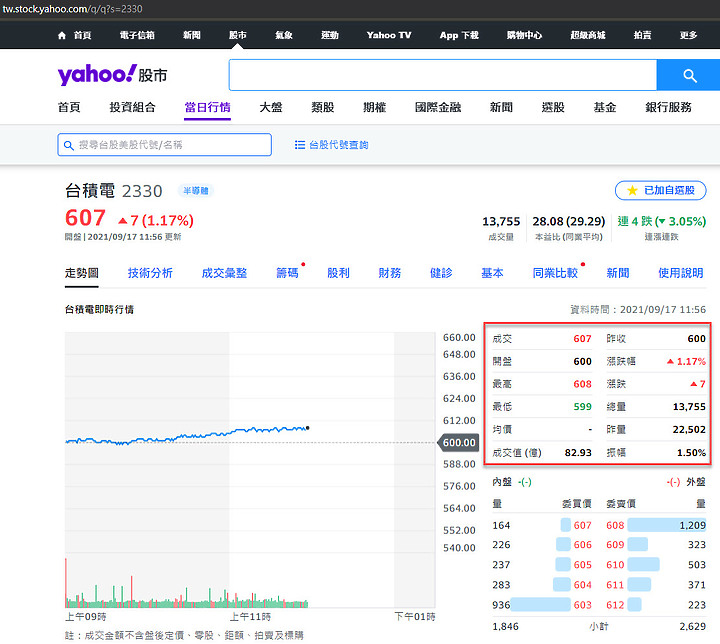Click the list icon beside 台股代號查詢
Image resolution: width=720 pixels, height=644 pixels.
coord(299,145)
